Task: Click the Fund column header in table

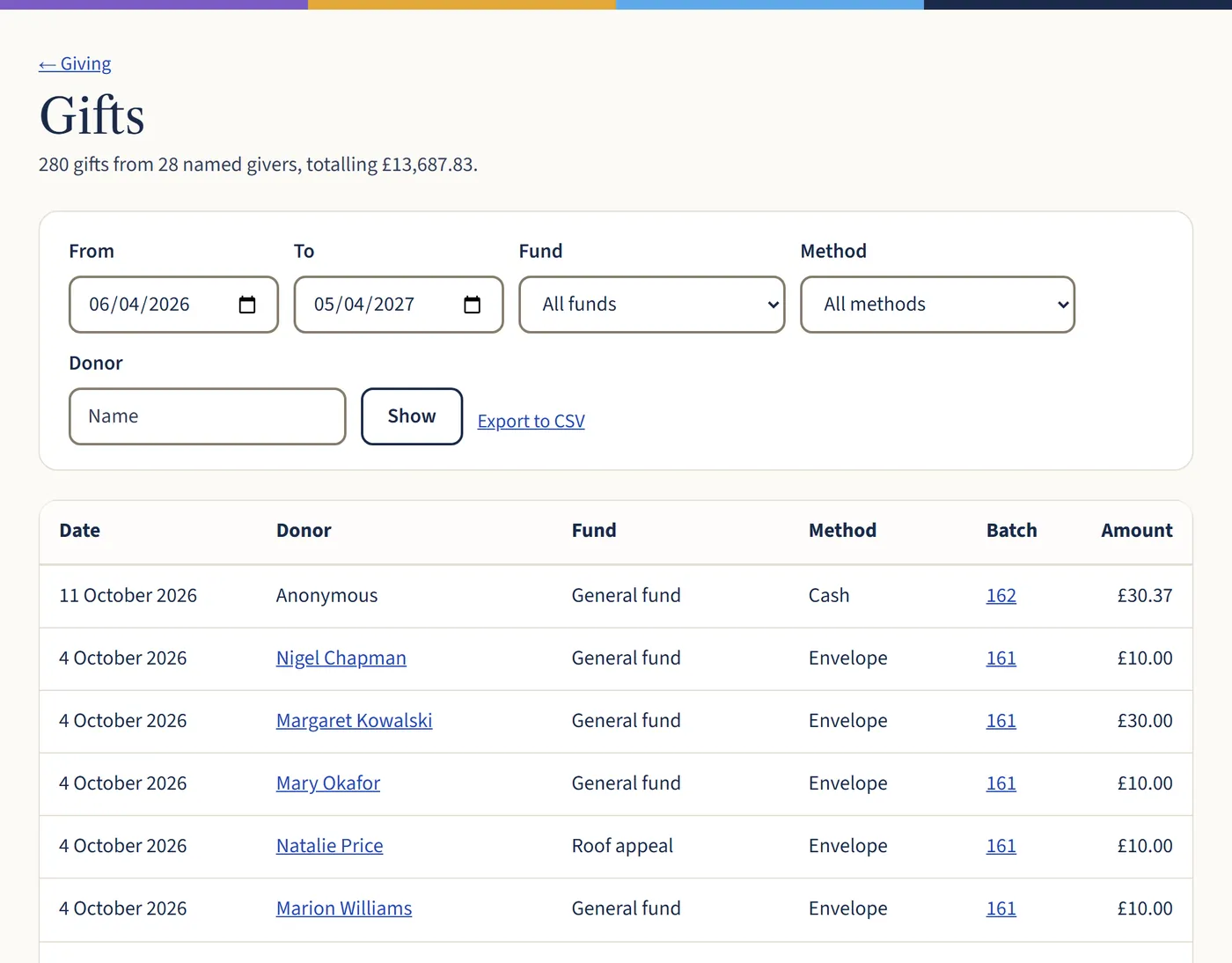Action: pos(594,531)
